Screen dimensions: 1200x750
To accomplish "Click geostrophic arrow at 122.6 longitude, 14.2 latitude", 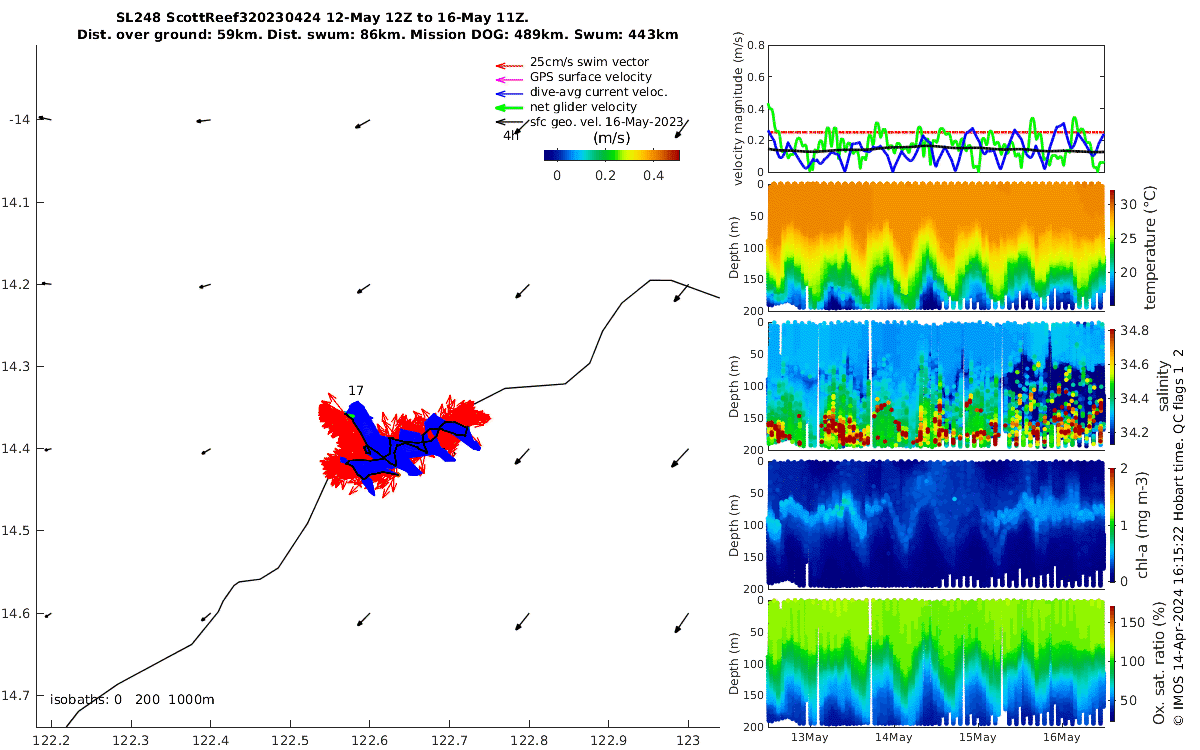I will point(364,289).
